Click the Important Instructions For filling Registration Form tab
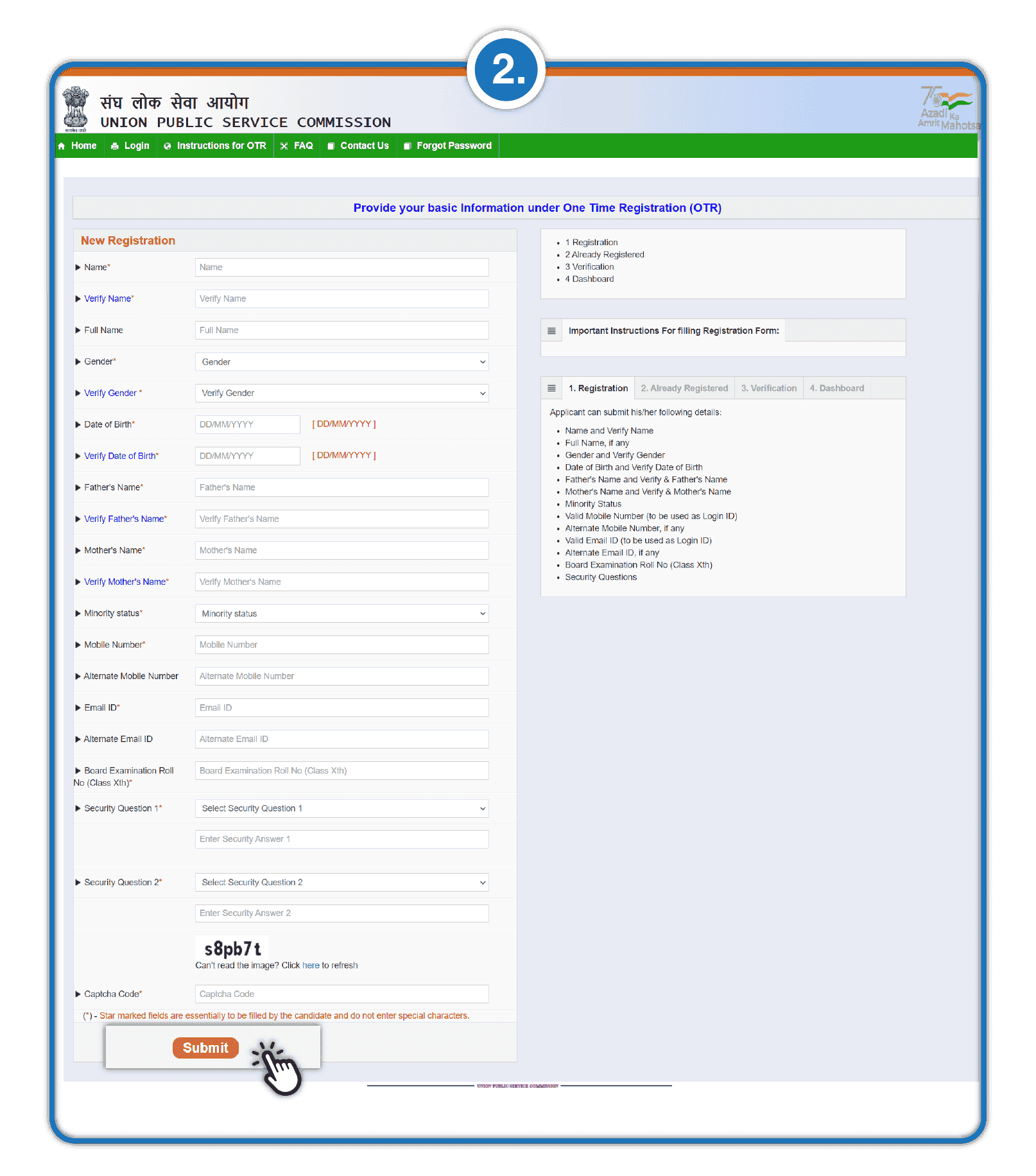This screenshot has height=1176, width=1036. click(x=673, y=331)
